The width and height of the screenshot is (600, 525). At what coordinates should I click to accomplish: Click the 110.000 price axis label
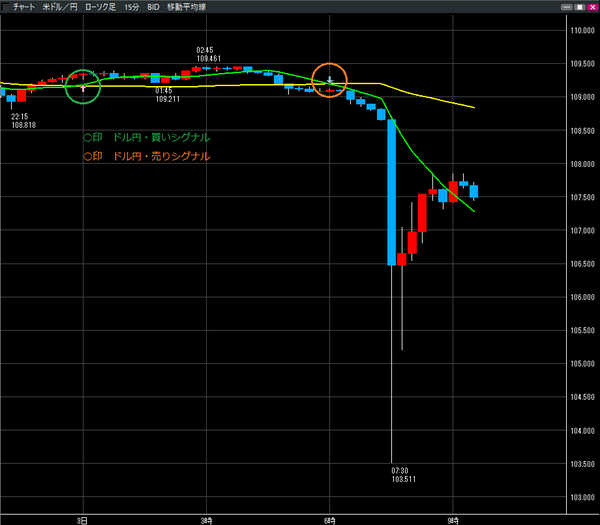coord(582,31)
